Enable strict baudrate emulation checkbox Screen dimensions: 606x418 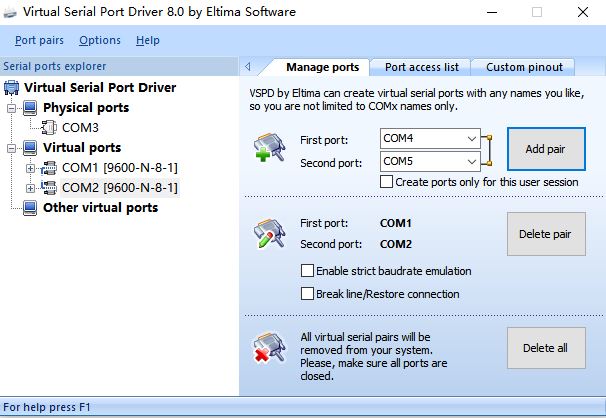tap(308, 271)
